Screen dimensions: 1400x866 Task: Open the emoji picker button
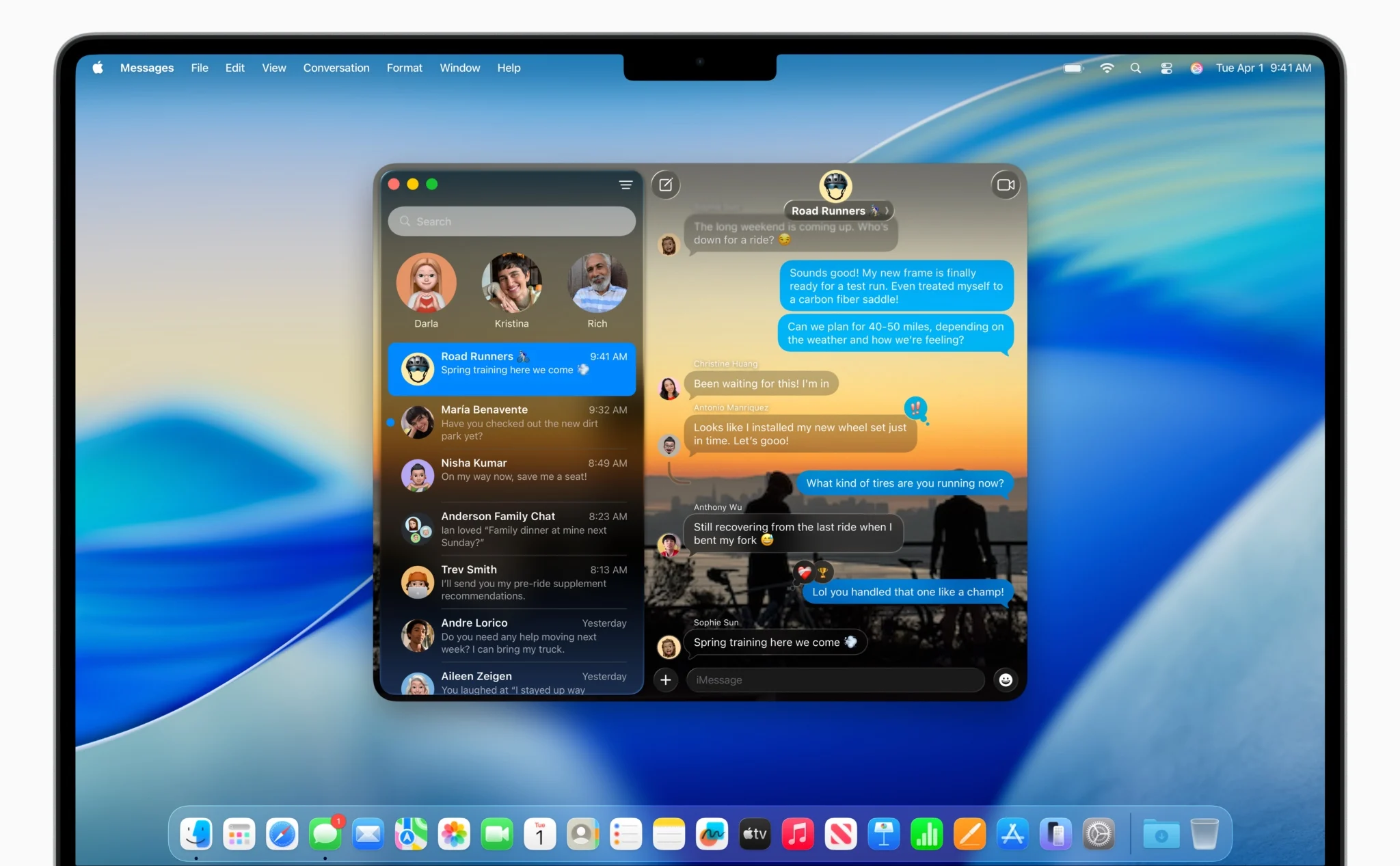coord(1006,679)
